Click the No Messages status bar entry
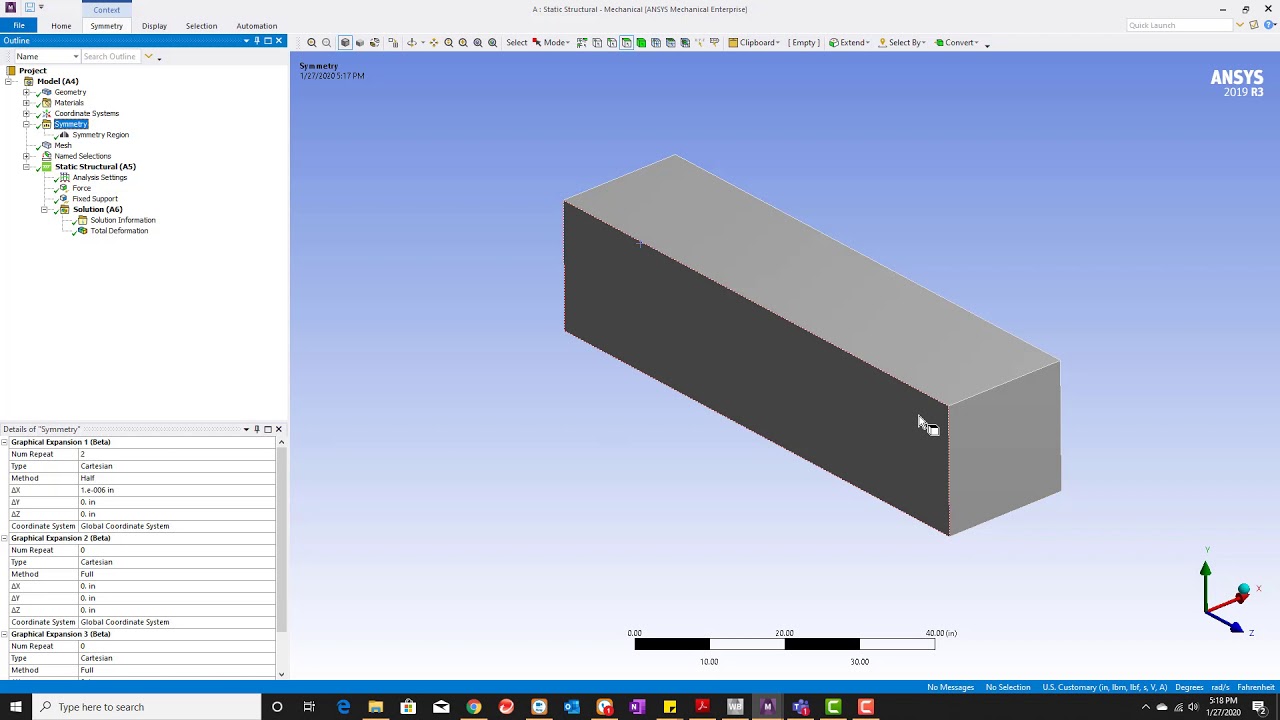This screenshot has height=720, width=1280. (951, 687)
